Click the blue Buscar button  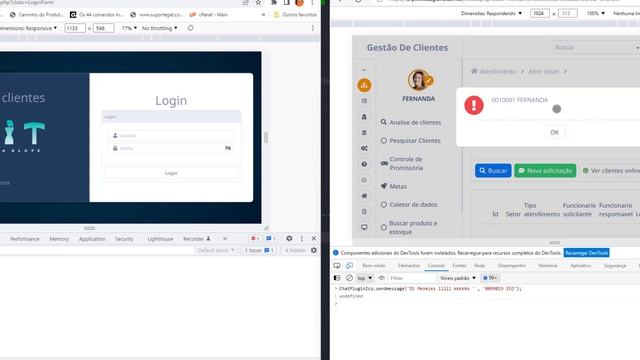pyautogui.click(x=493, y=171)
